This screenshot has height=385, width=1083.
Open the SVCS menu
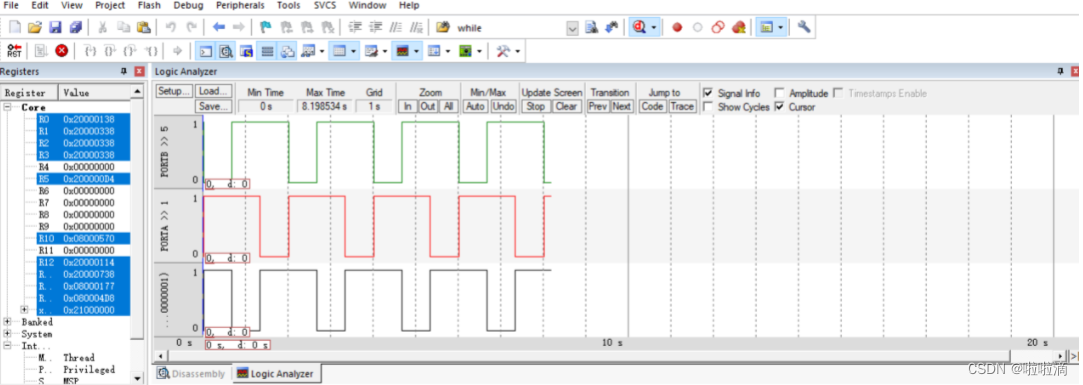click(x=325, y=6)
